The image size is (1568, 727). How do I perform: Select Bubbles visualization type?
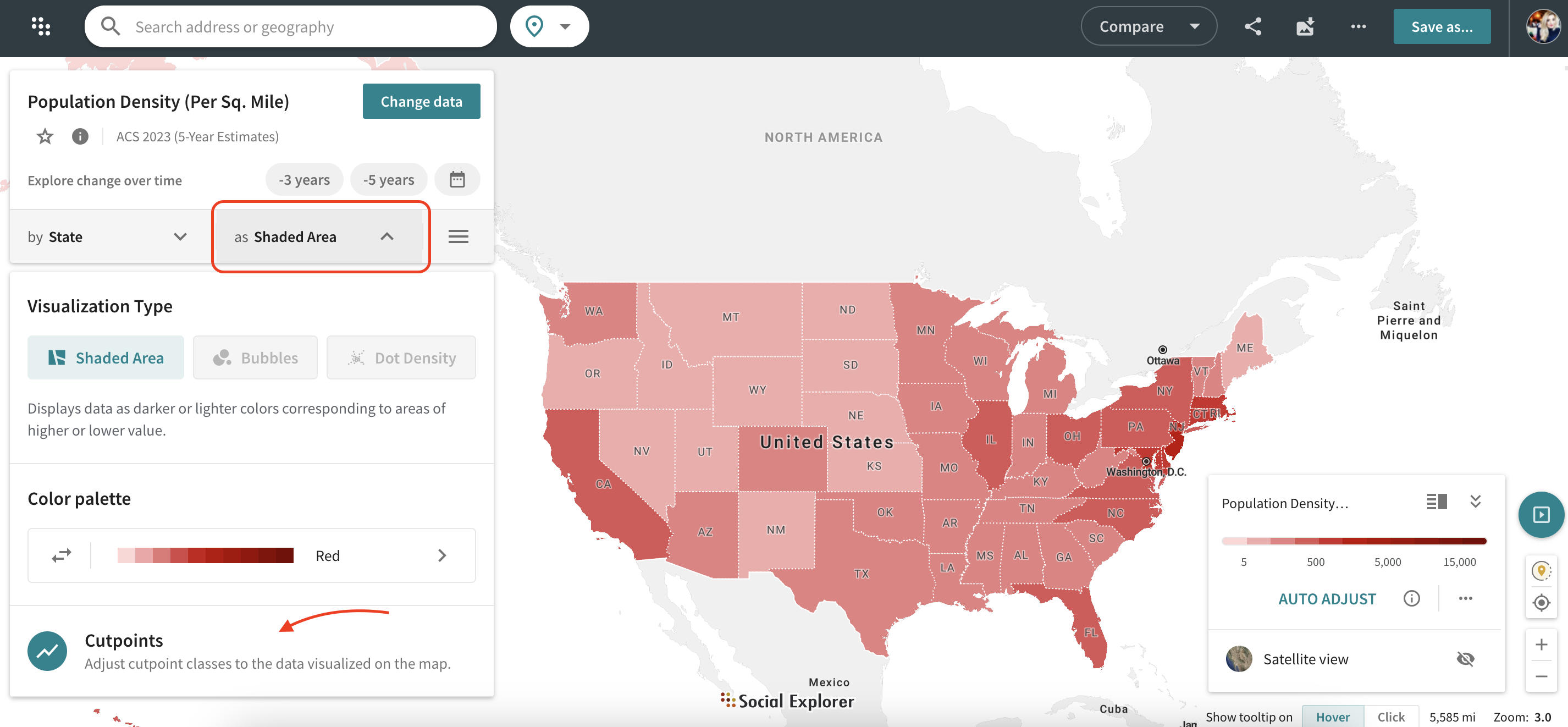point(255,357)
